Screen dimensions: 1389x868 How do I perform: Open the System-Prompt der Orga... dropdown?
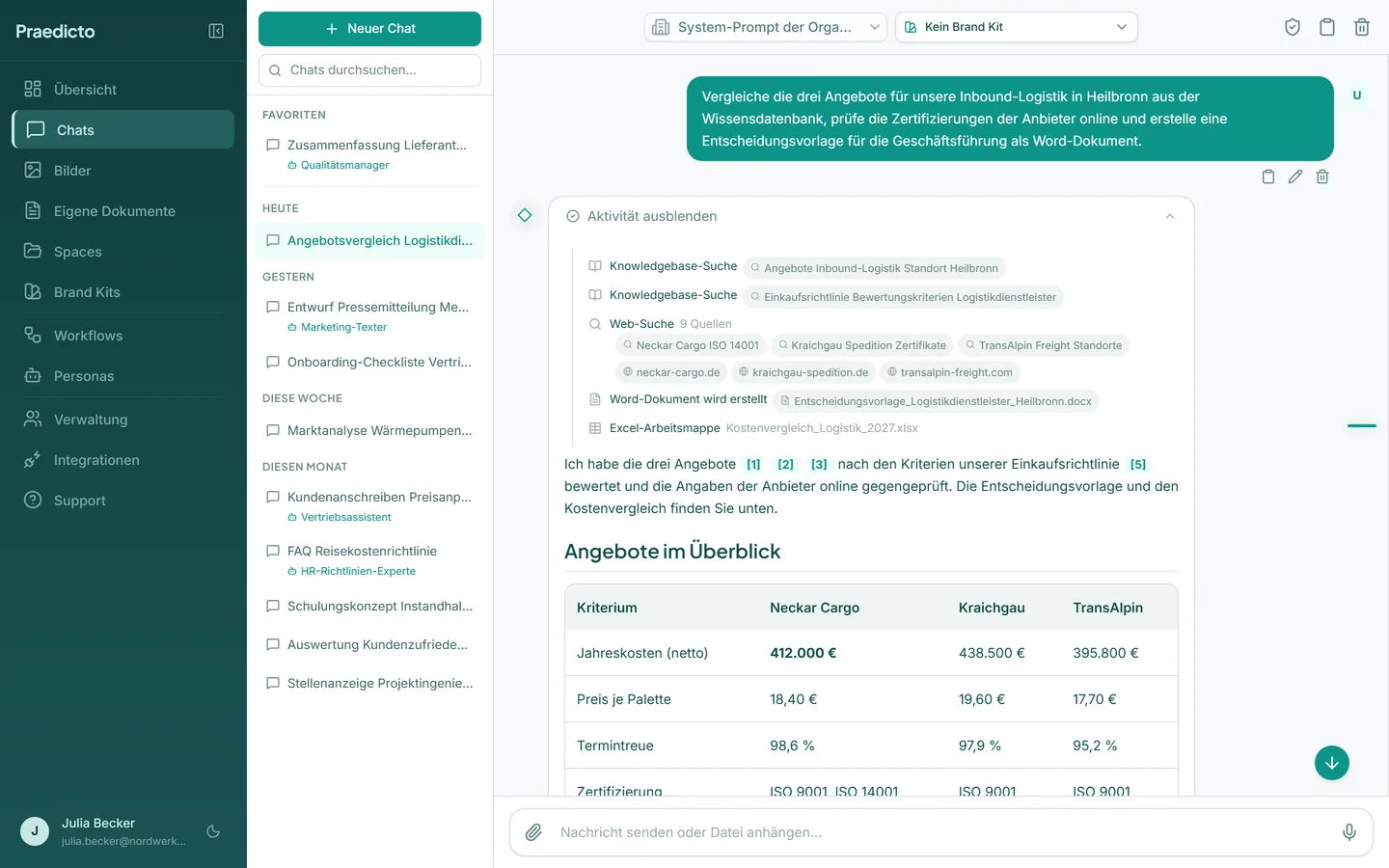pyautogui.click(x=766, y=27)
